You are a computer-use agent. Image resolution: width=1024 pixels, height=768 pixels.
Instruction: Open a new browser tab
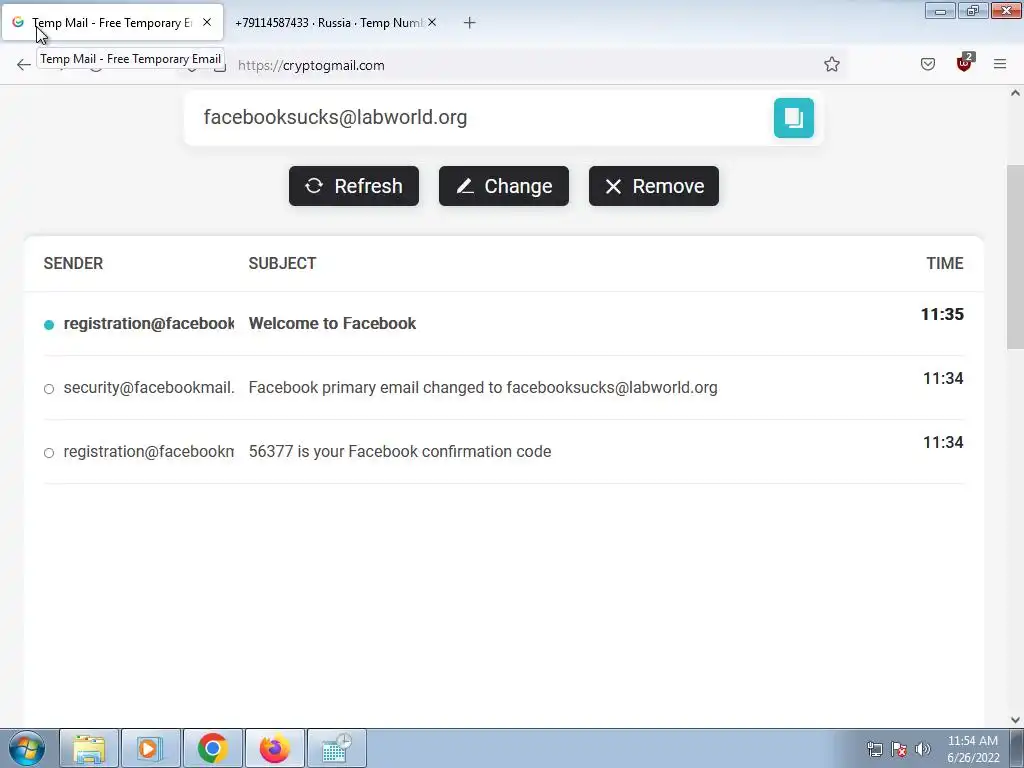[x=470, y=23]
